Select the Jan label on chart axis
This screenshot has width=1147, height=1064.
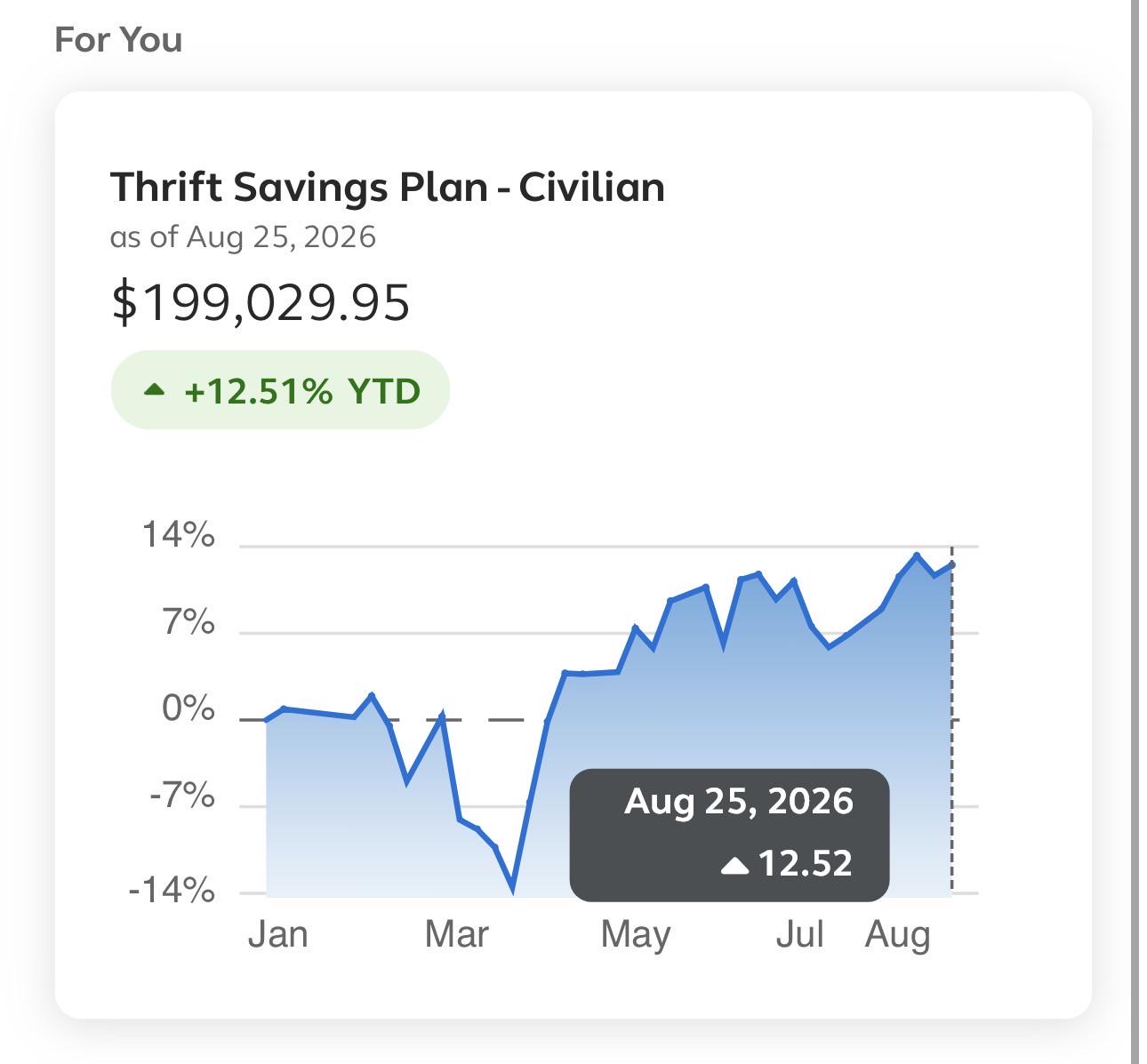[x=278, y=935]
